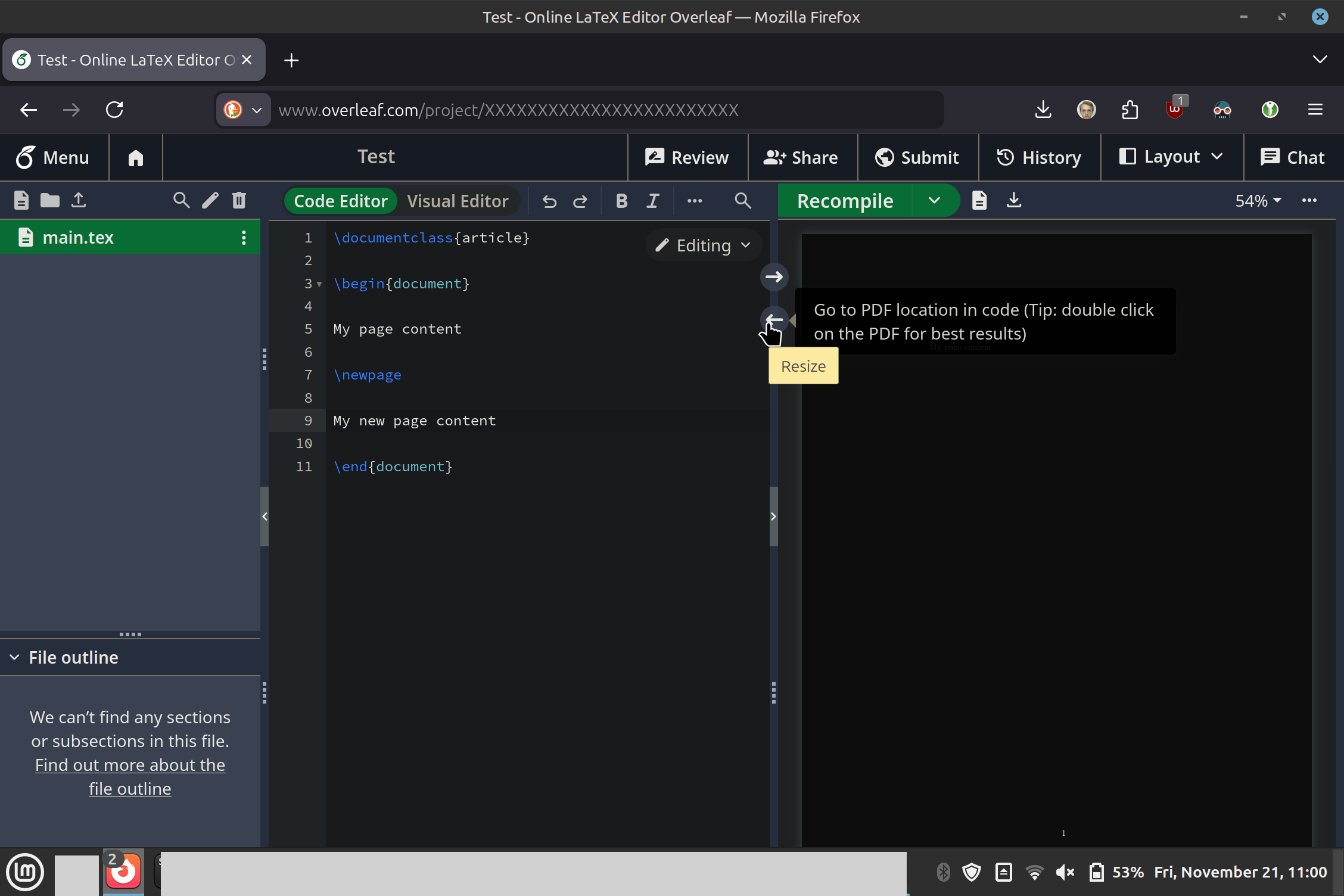
Task: Open the Overleaf Menu
Action: pyautogui.click(x=54, y=157)
